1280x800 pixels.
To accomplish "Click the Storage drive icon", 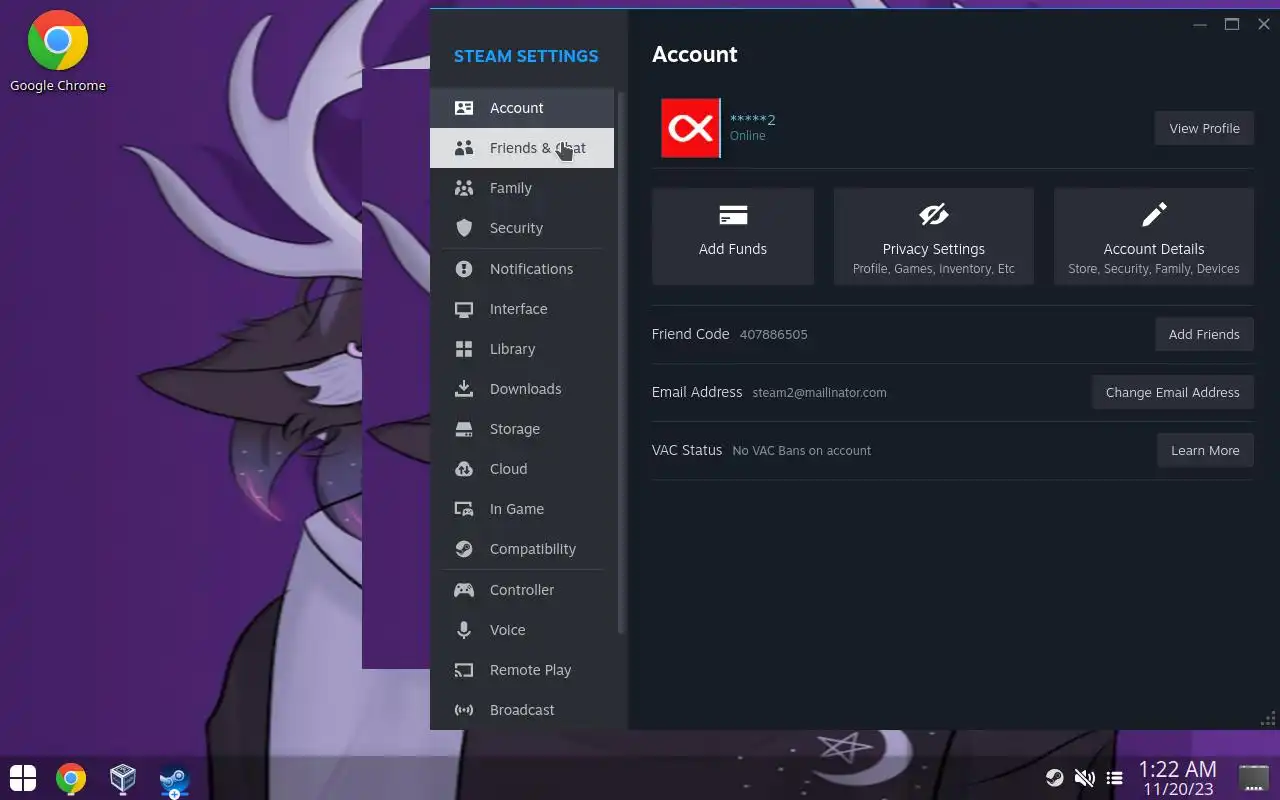I will (x=464, y=429).
